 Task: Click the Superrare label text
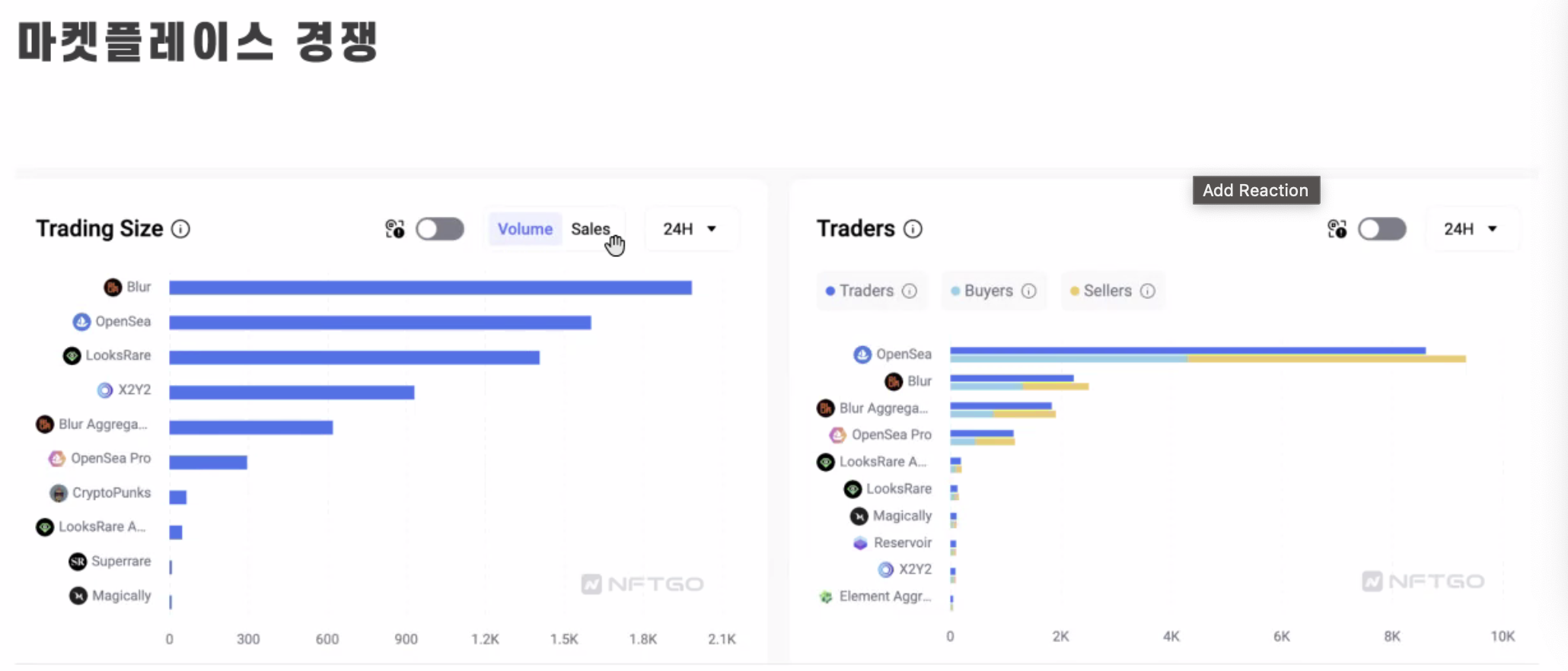pyautogui.click(x=121, y=561)
